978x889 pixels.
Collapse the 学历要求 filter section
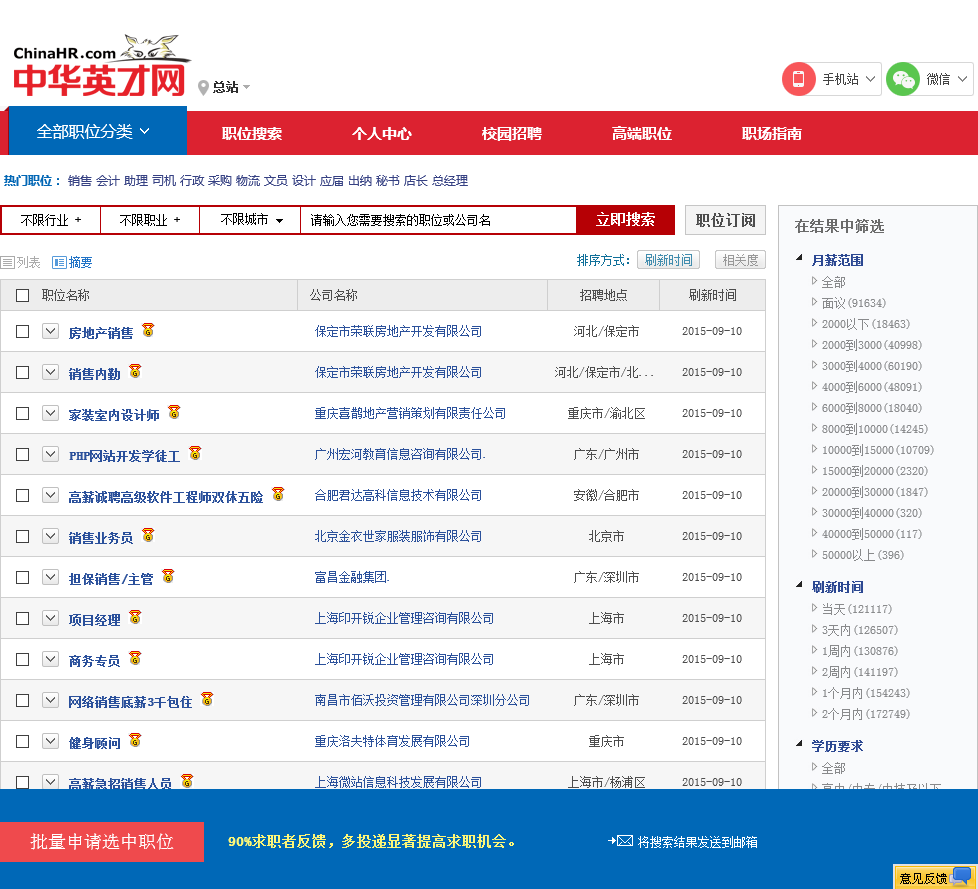pyautogui.click(x=799, y=744)
